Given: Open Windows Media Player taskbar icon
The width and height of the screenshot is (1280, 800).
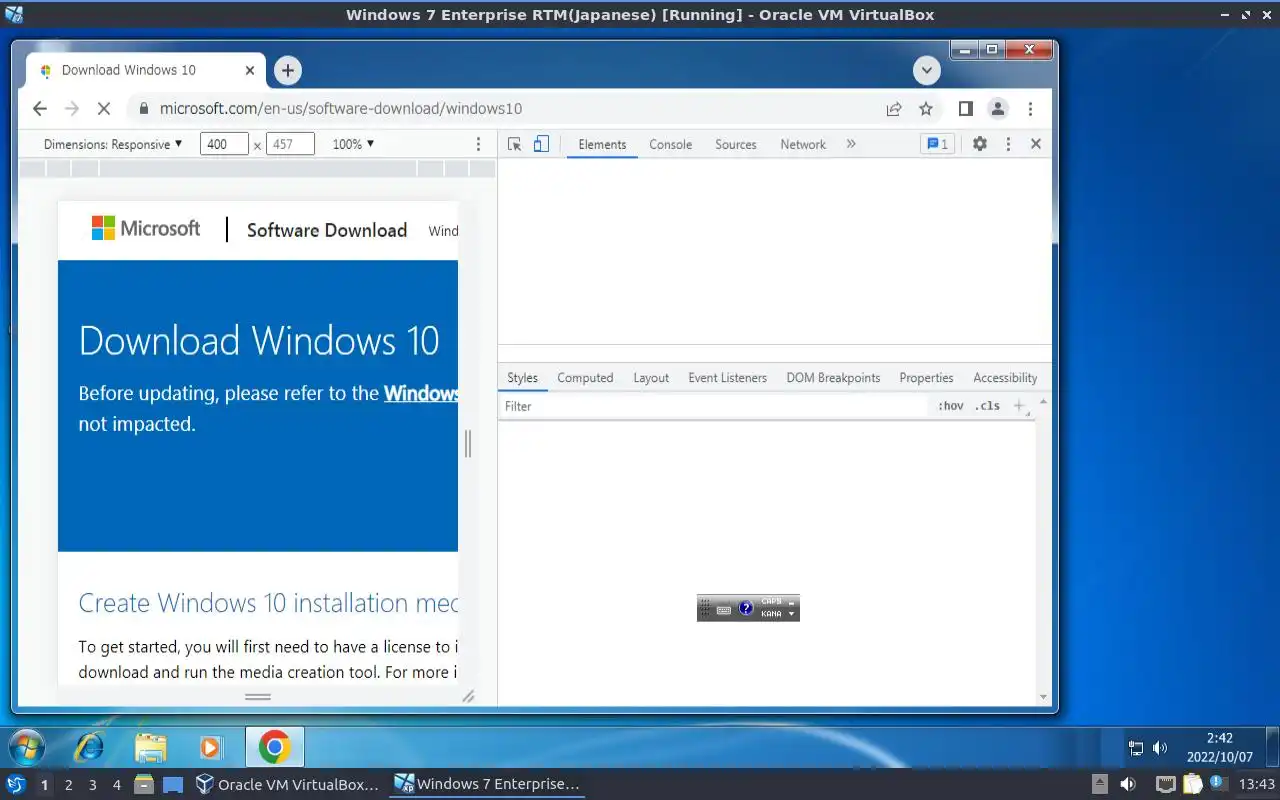Looking at the screenshot, I should (x=210, y=747).
